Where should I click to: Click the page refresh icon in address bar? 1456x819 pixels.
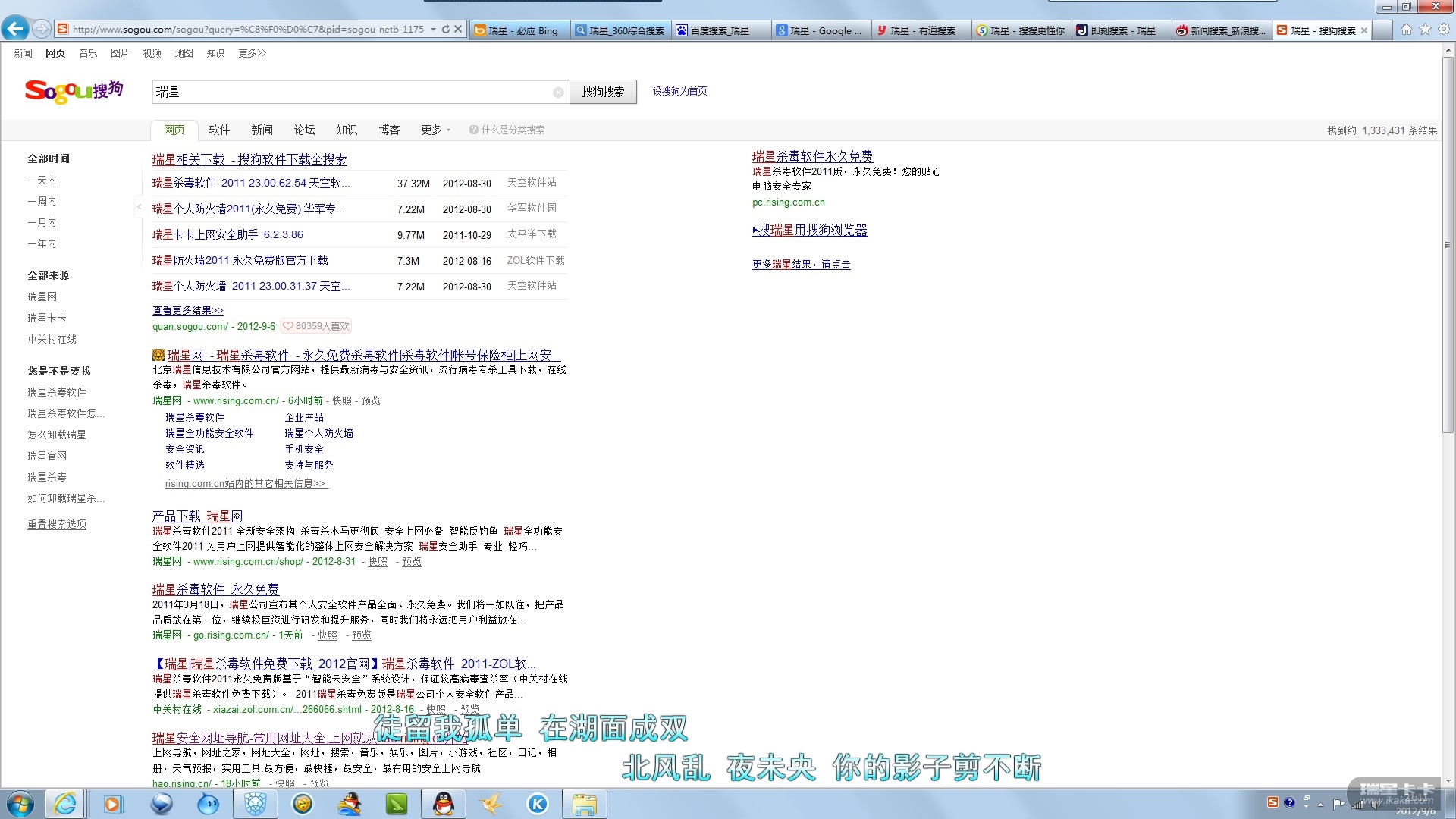pyautogui.click(x=446, y=30)
